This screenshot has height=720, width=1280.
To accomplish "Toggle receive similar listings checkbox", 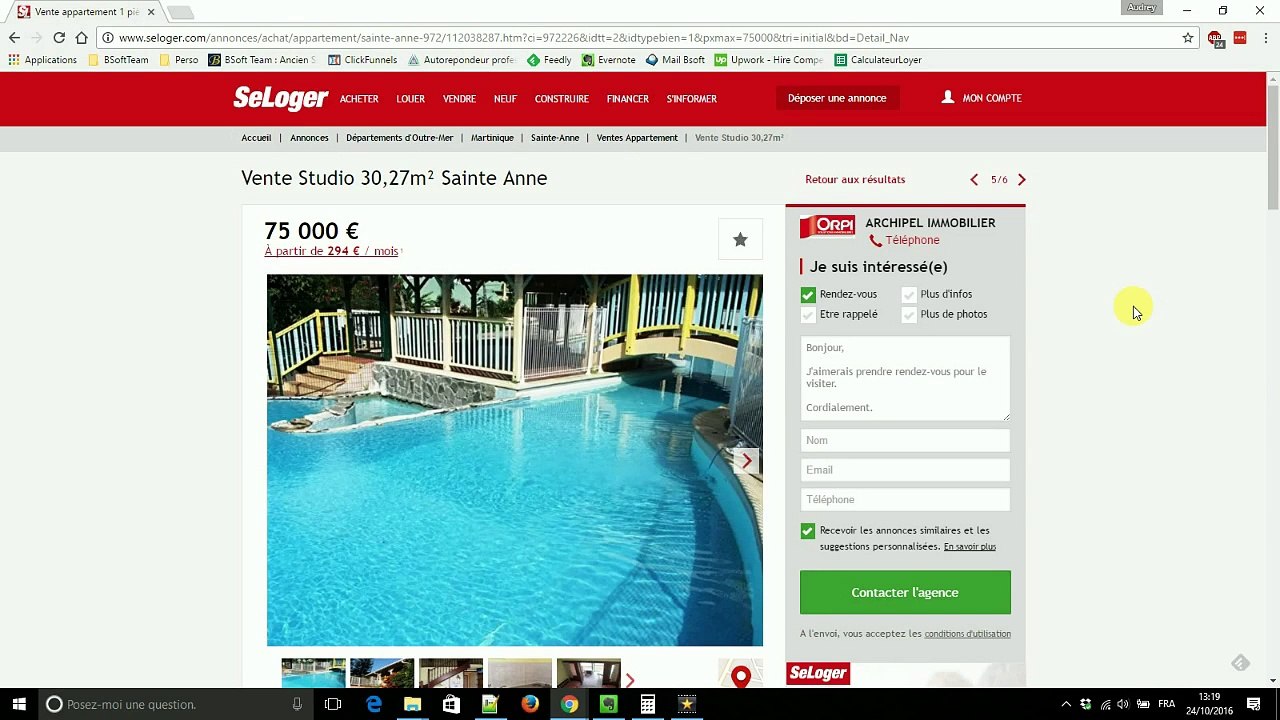I will click(808, 531).
